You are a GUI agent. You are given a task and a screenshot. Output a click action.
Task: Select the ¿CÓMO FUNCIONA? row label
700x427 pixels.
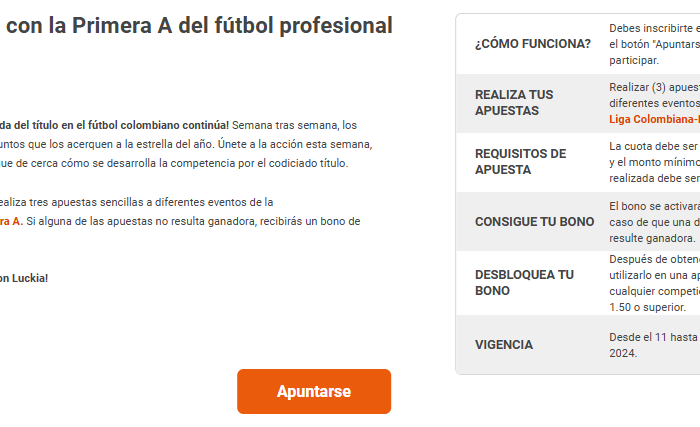(533, 44)
